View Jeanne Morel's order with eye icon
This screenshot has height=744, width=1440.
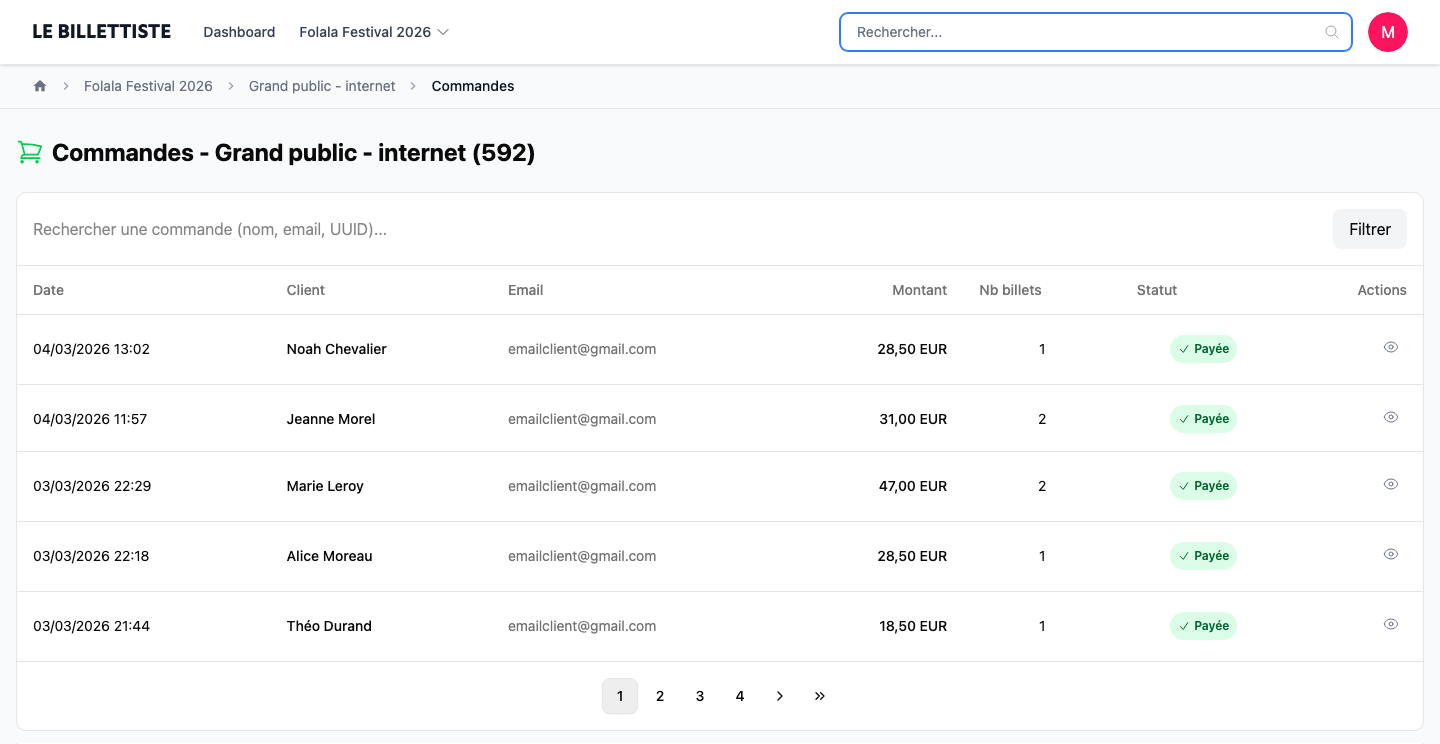pos(1390,417)
